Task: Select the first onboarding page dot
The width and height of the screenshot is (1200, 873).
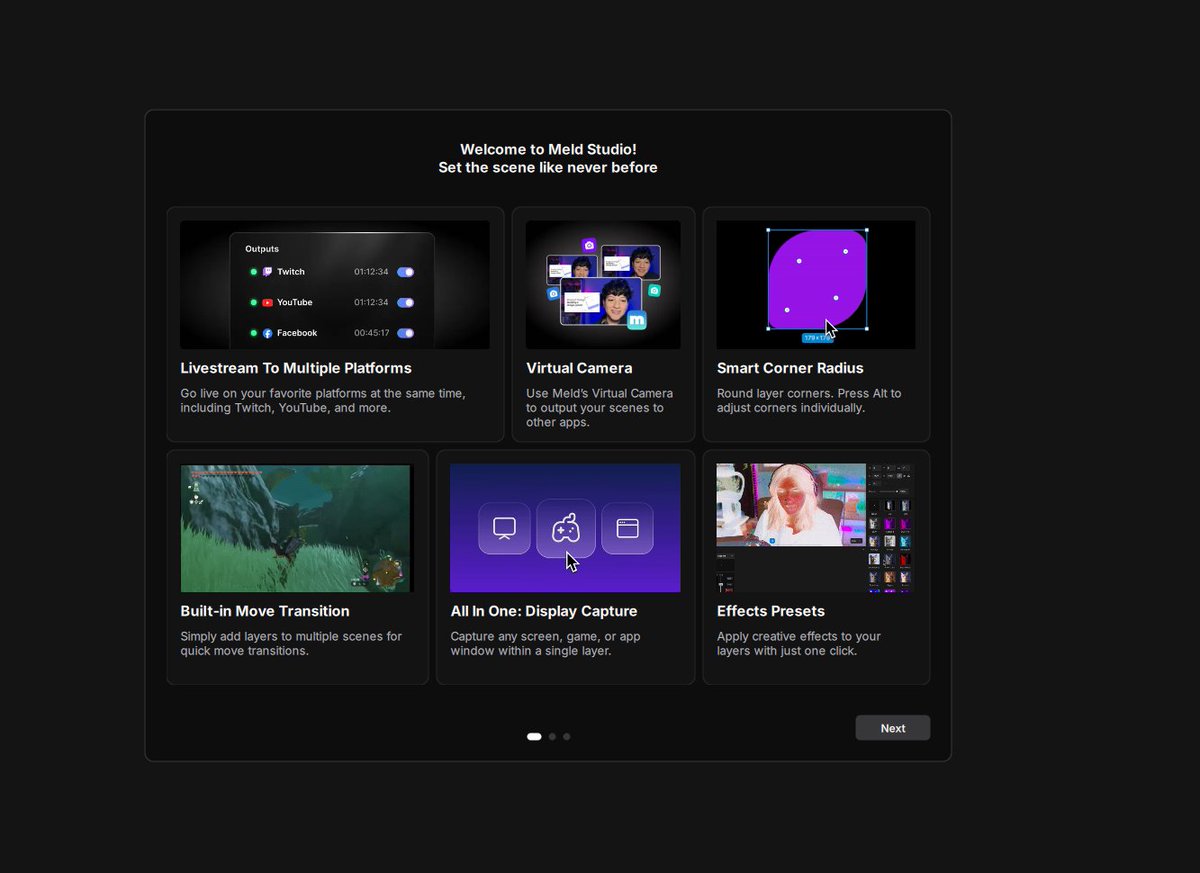Action: click(534, 737)
